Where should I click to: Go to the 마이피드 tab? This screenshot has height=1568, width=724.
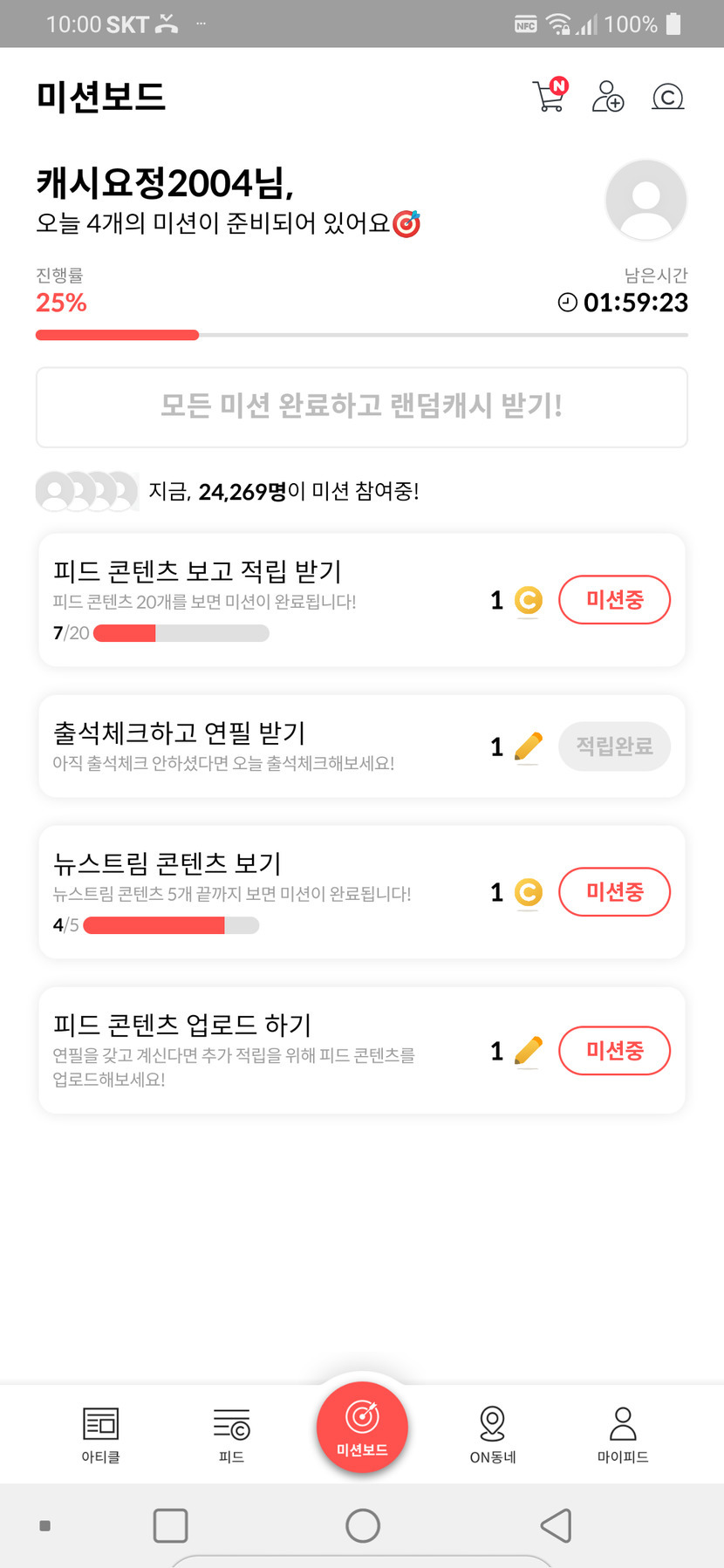click(623, 1435)
